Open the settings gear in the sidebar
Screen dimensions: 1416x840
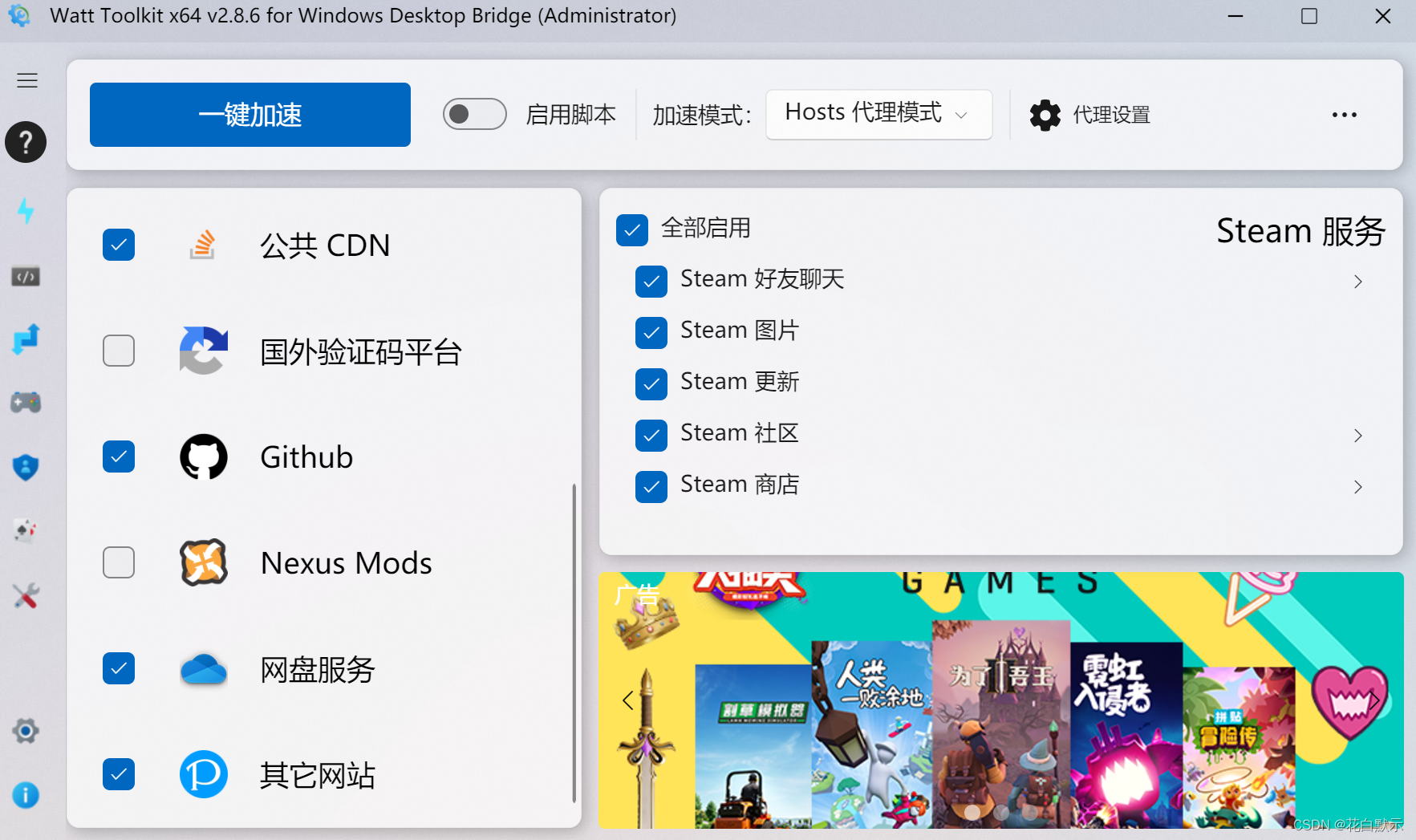tap(26, 731)
